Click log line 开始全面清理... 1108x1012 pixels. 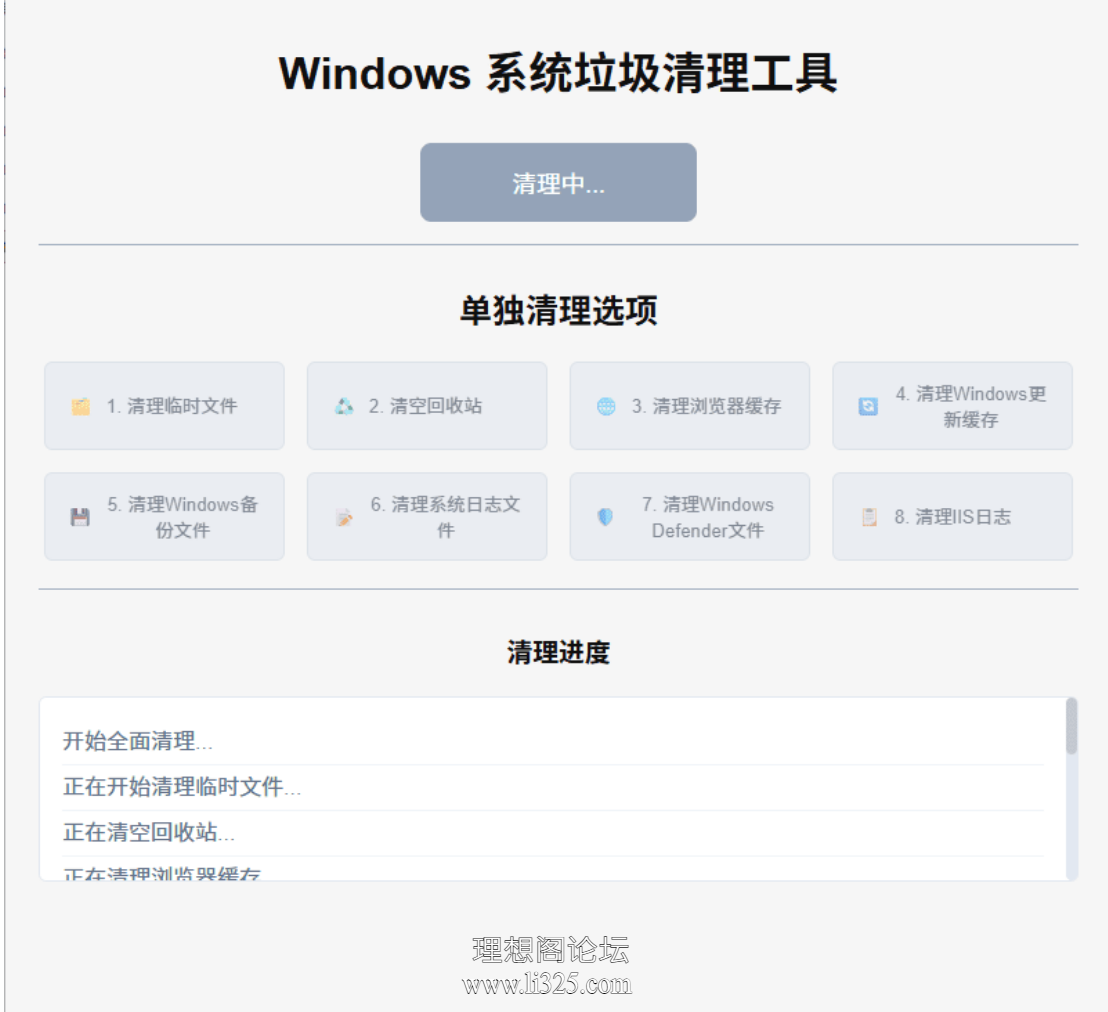138,741
